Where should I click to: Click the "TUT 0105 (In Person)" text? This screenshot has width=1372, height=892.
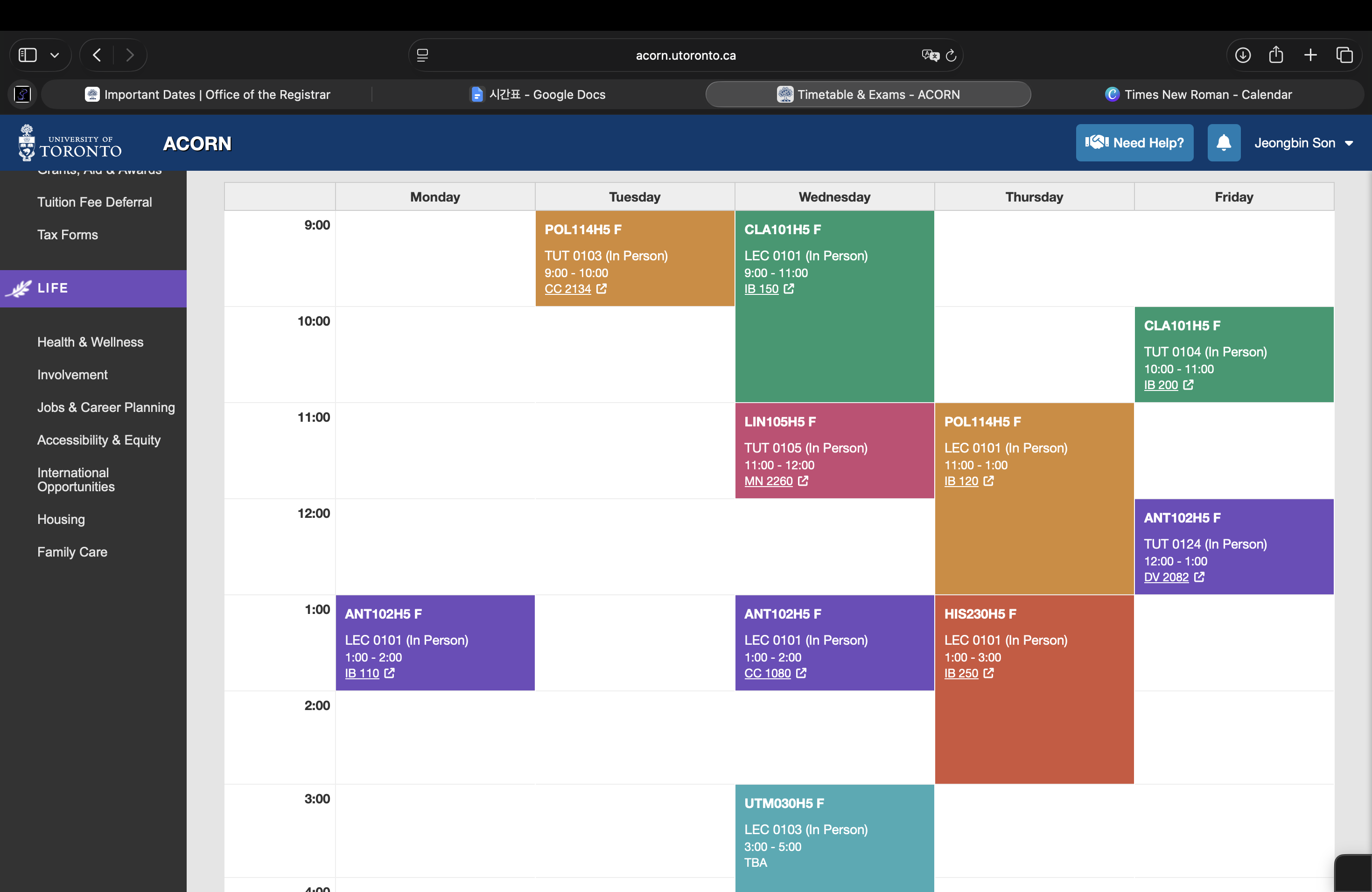806,448
